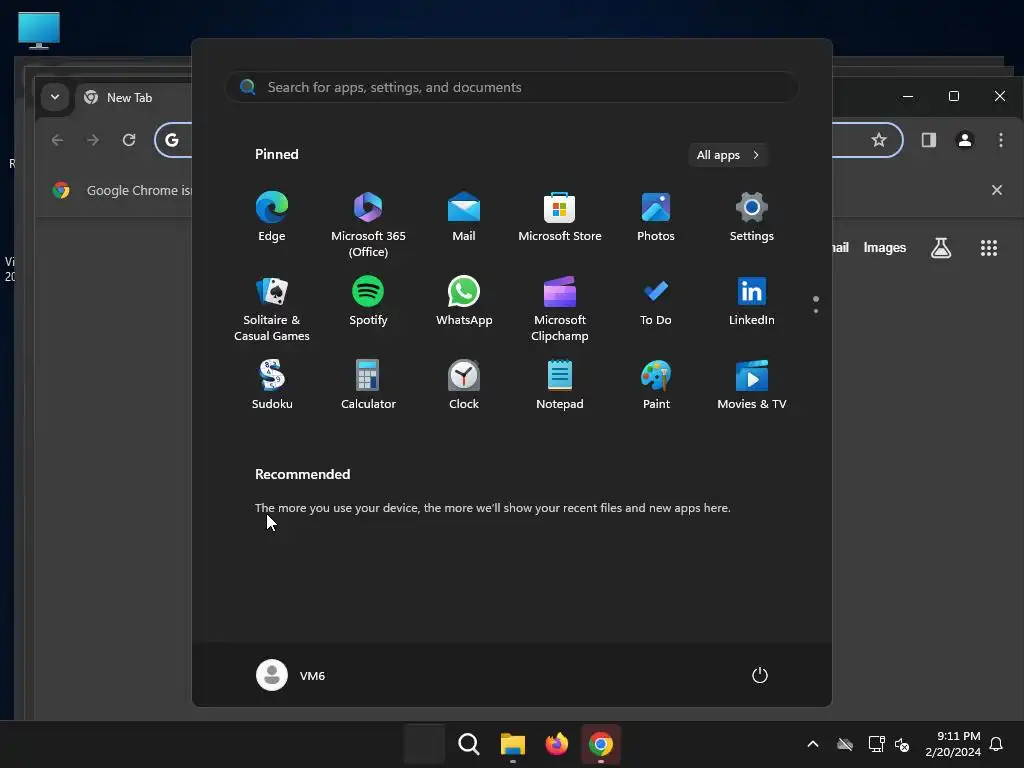Viewport: 1024px width, 768px height.
Task: Go to next page of pinned apps
Action: 816,311
